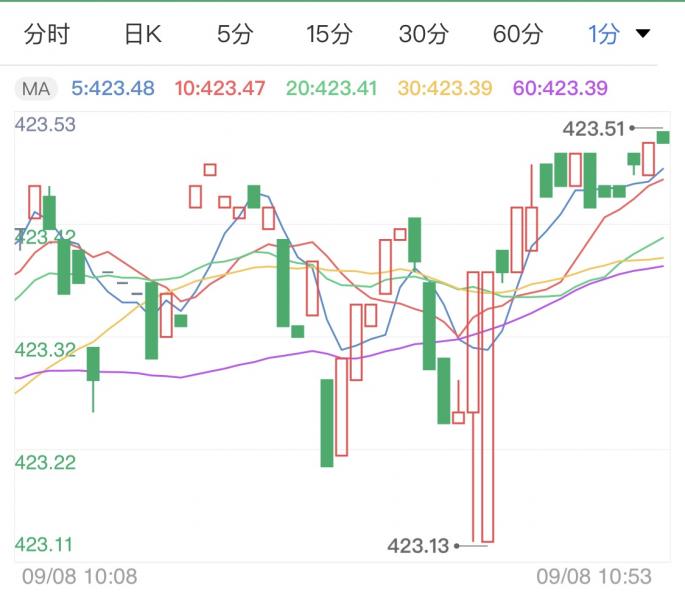685x600 pixels.
Task: Click the 09/08 10:08 start time label
Action: pos(80,577)
